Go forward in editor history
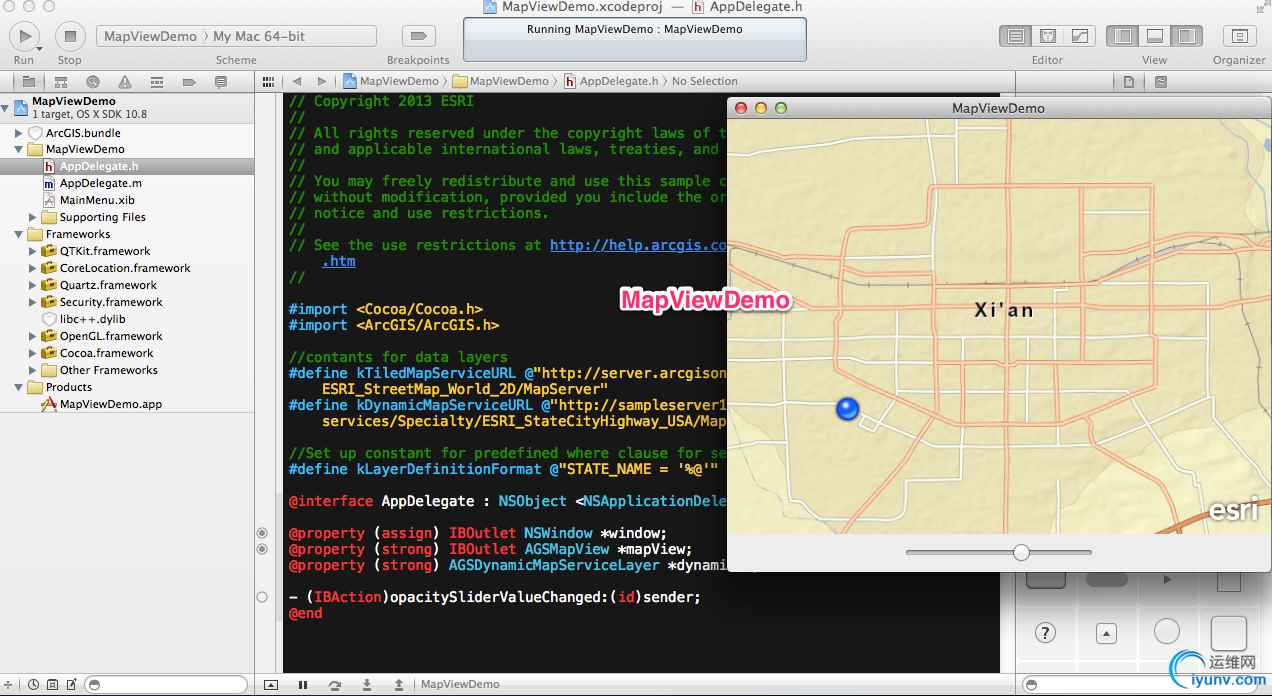The image size is (1272, 696). 321,81
